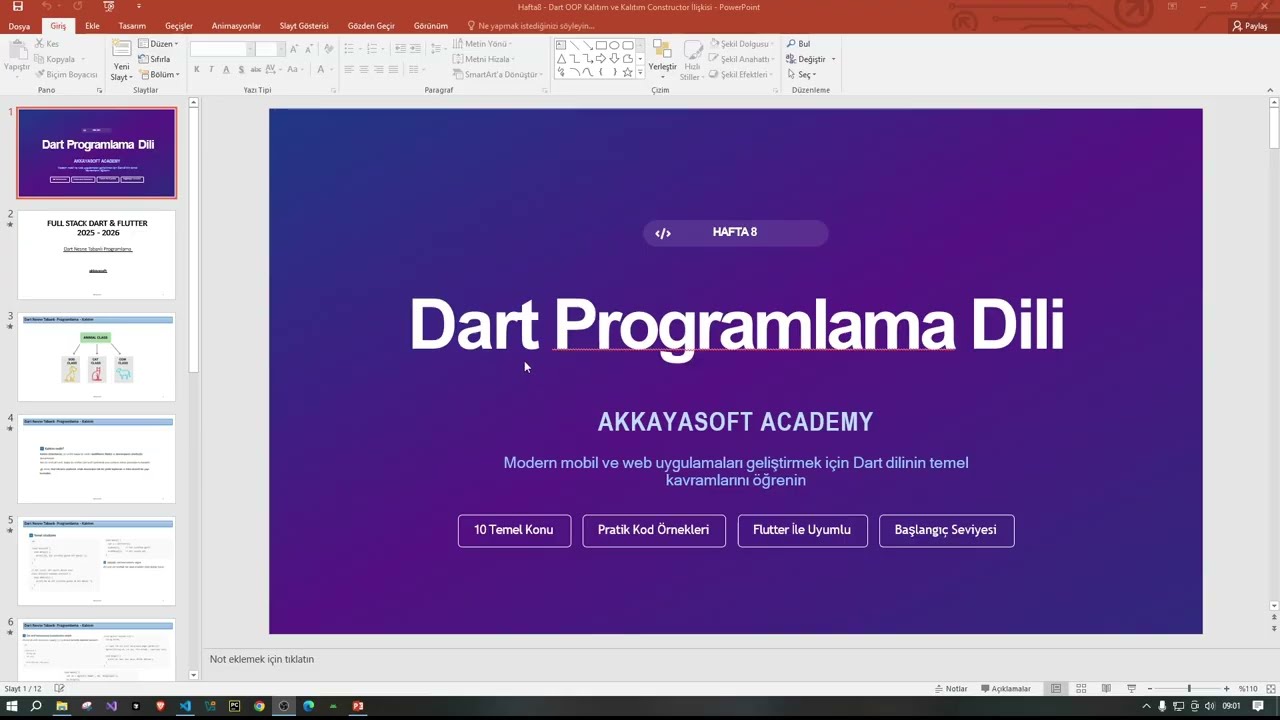Viewport: 1280px width, 720px height.
Task: Switch to the Görünüm ribbon tab
Action: [431, 26]
